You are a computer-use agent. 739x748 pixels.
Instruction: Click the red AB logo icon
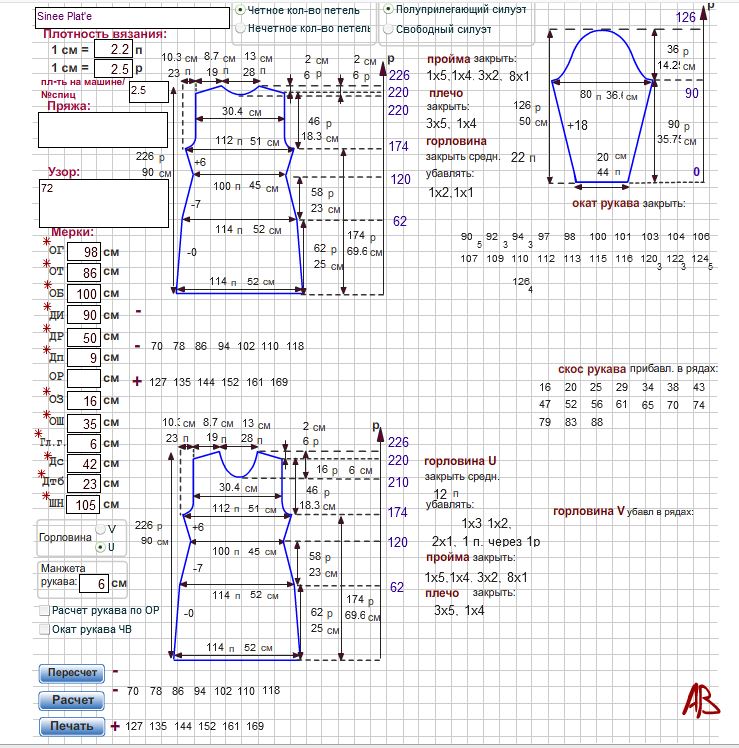tap(701, 699)
